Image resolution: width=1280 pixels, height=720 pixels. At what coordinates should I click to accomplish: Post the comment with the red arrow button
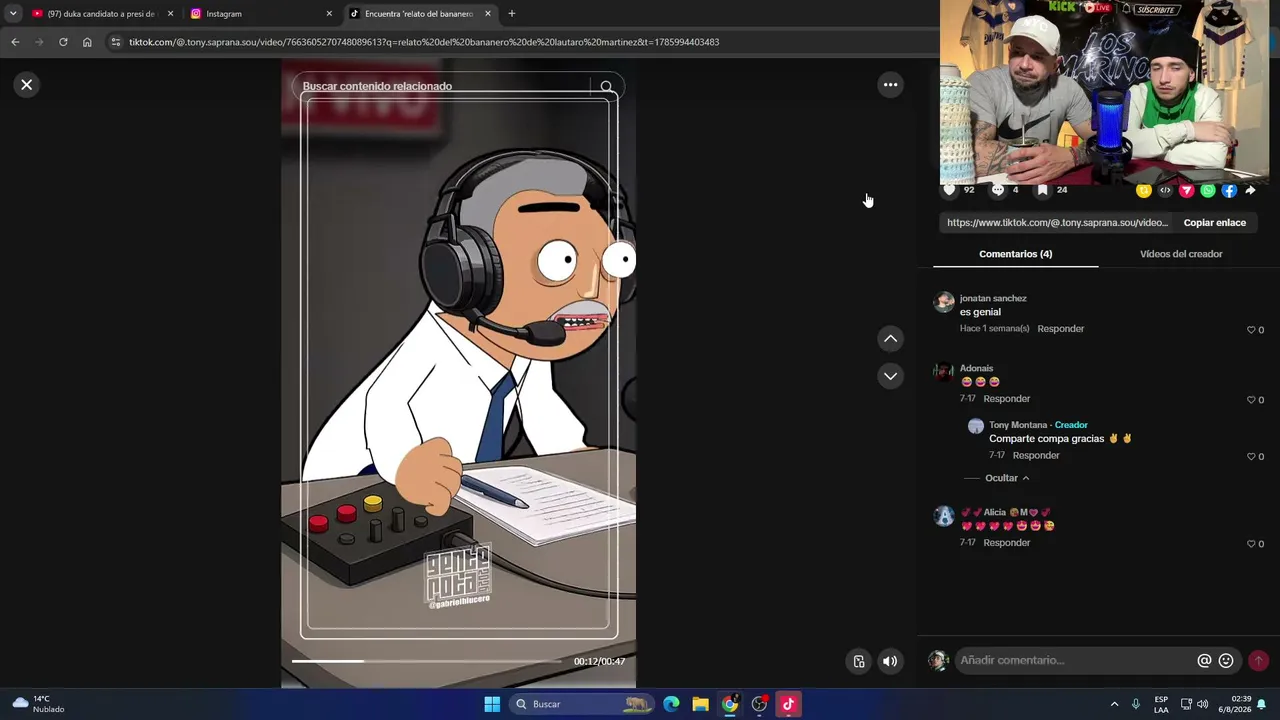1258,661
